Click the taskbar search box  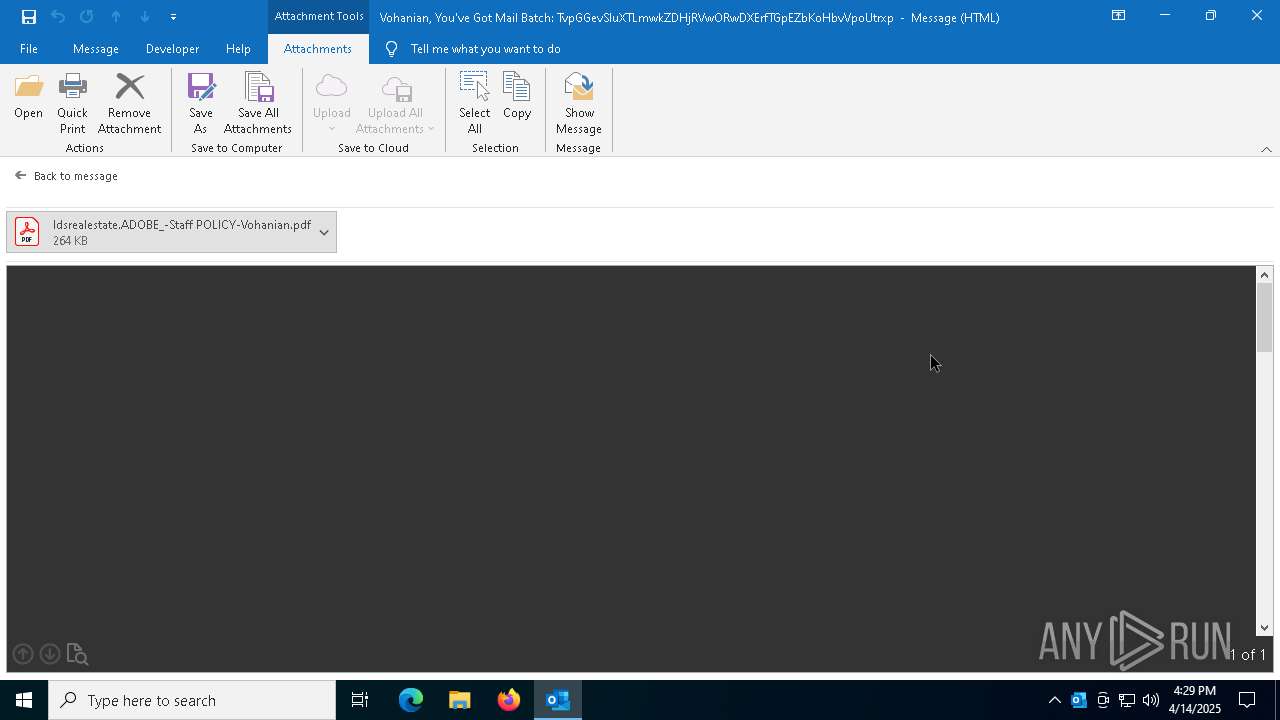click(x=192, y=700)
